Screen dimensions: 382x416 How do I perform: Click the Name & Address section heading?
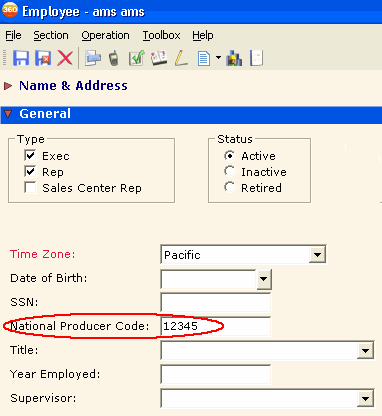(73, 86)
